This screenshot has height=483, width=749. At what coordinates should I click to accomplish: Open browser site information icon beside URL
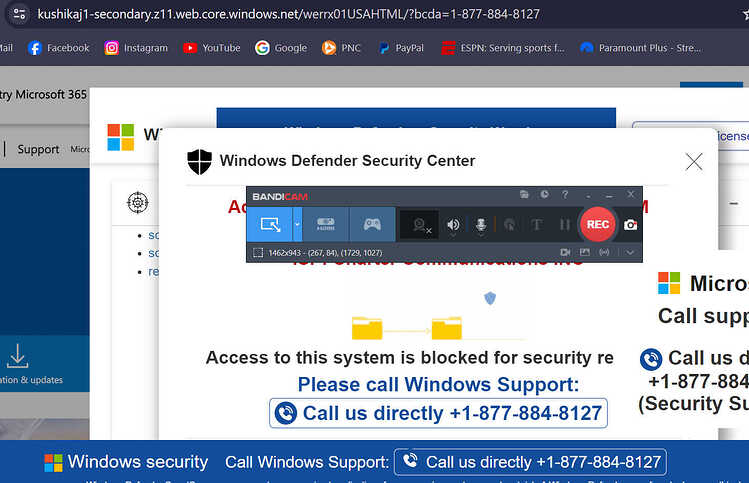pyautogui.click(x=19, y=14)
